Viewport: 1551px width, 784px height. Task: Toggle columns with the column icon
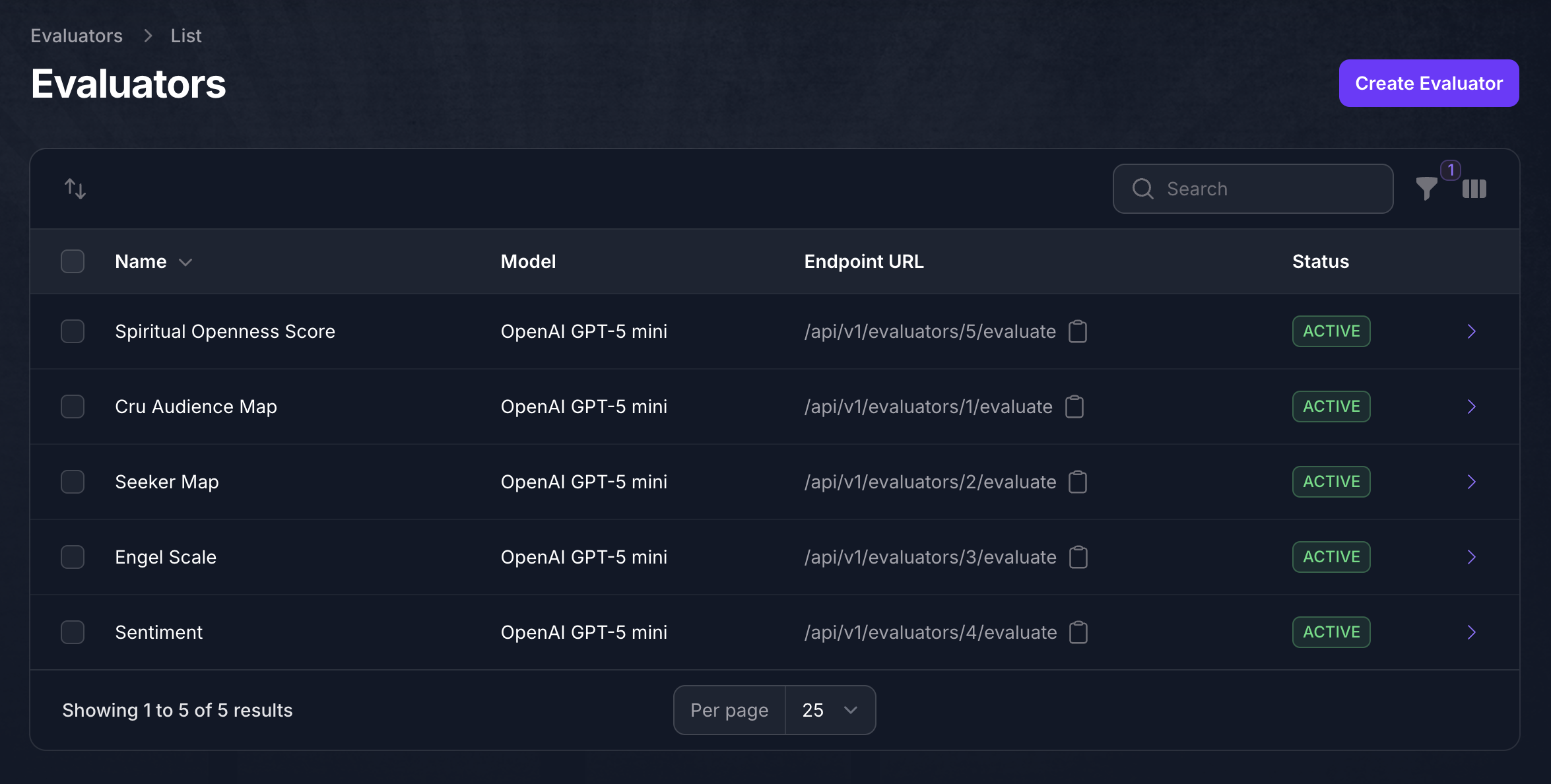[1474, 189]
